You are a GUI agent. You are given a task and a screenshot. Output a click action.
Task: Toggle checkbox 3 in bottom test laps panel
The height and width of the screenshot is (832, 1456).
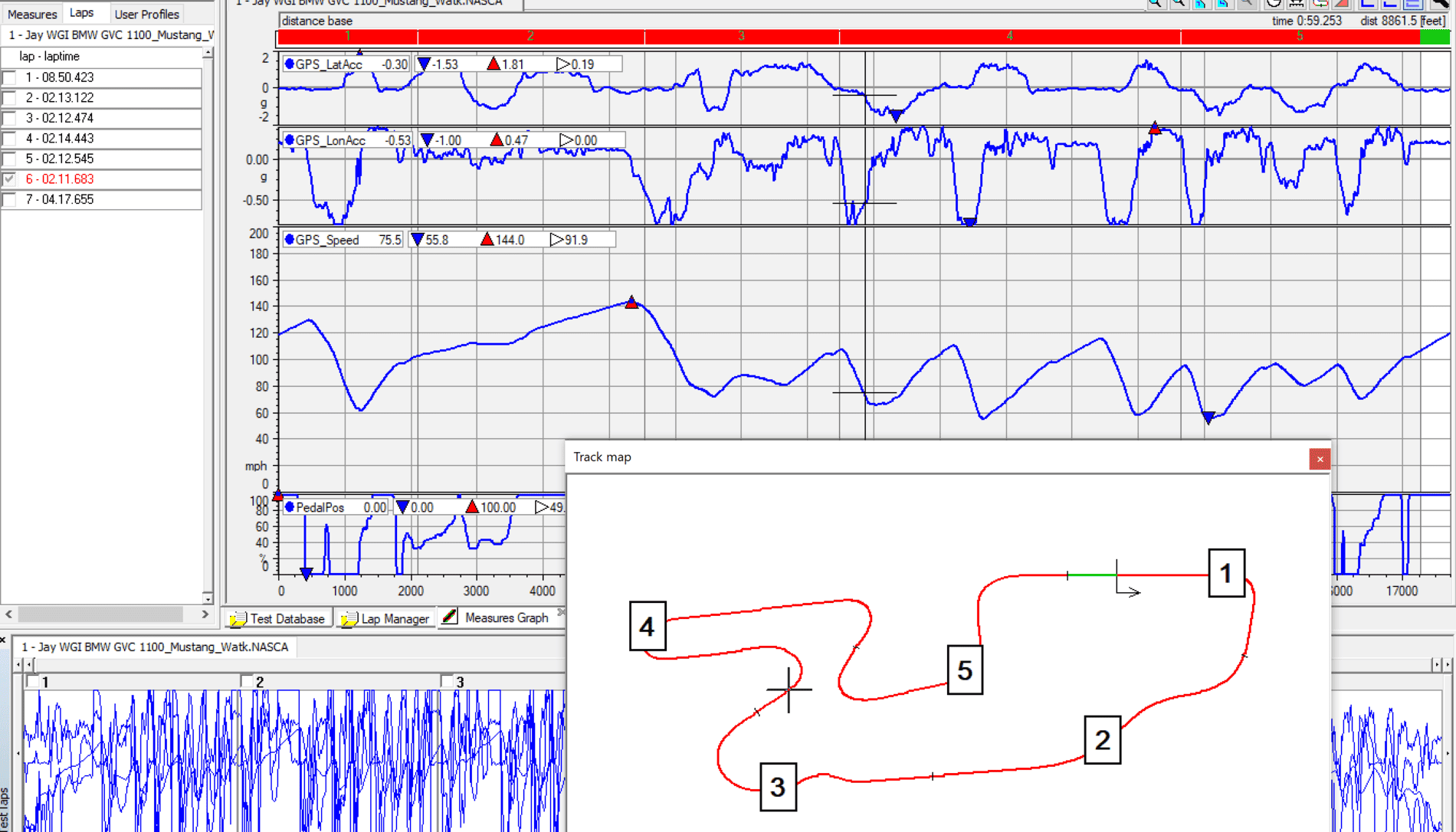coord(447,681)
